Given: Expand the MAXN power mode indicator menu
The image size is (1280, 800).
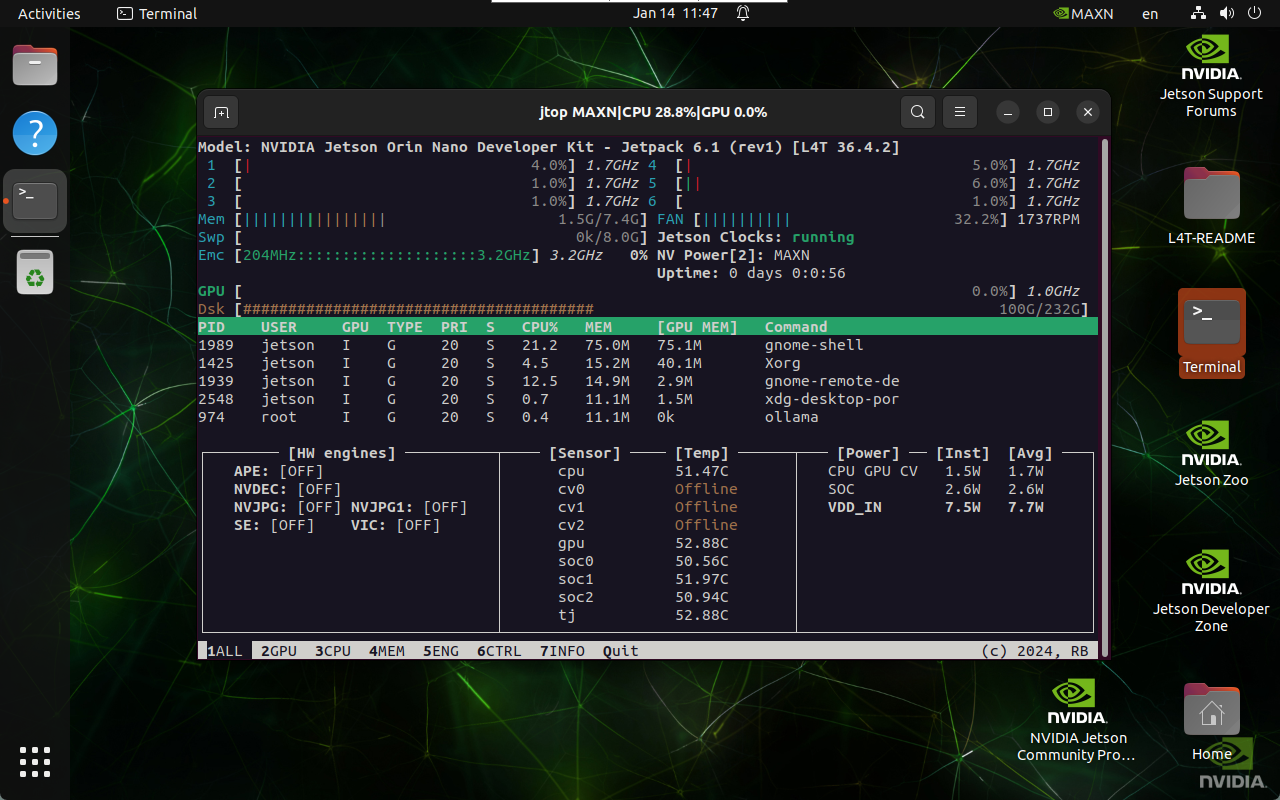Looking at the screenshot, I should coord(1083,14).
